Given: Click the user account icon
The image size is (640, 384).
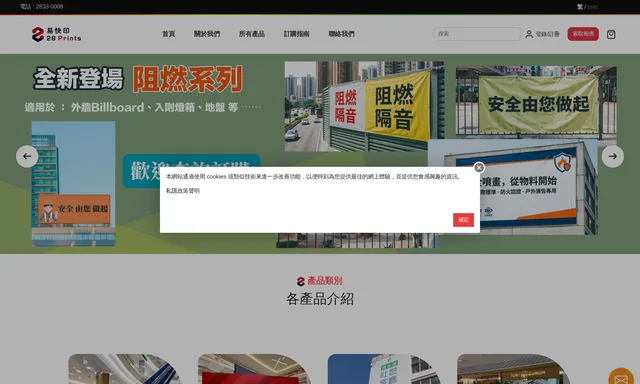Looking at the screenshot, I should pos(529,34).
